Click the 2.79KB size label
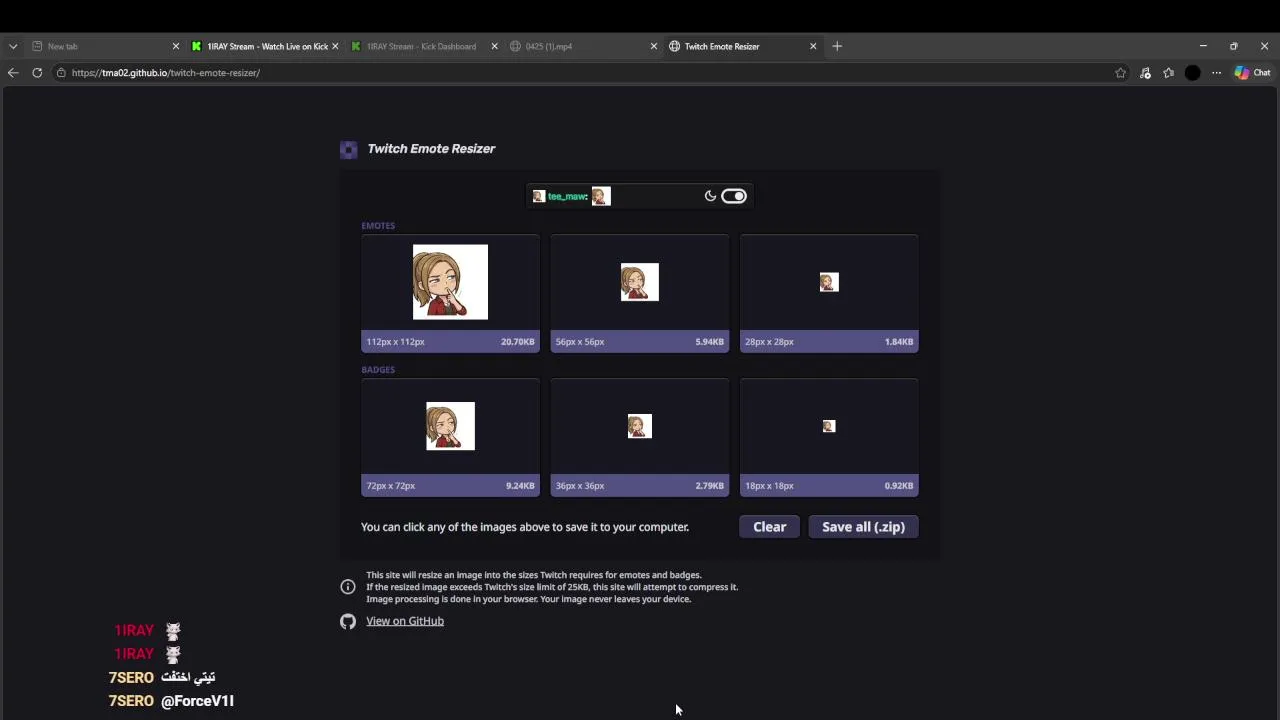This screenshot has height=720, width=1280. point(709,486)
